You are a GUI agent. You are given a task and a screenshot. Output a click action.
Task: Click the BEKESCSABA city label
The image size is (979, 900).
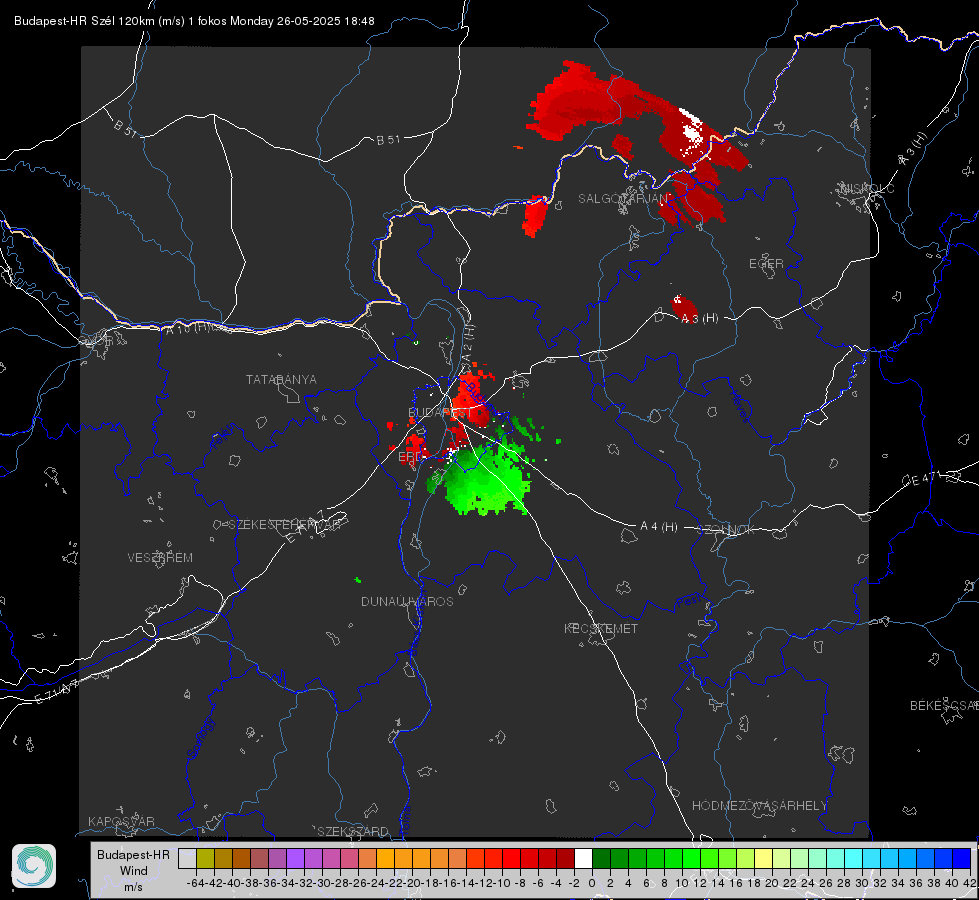coord(944,706)
